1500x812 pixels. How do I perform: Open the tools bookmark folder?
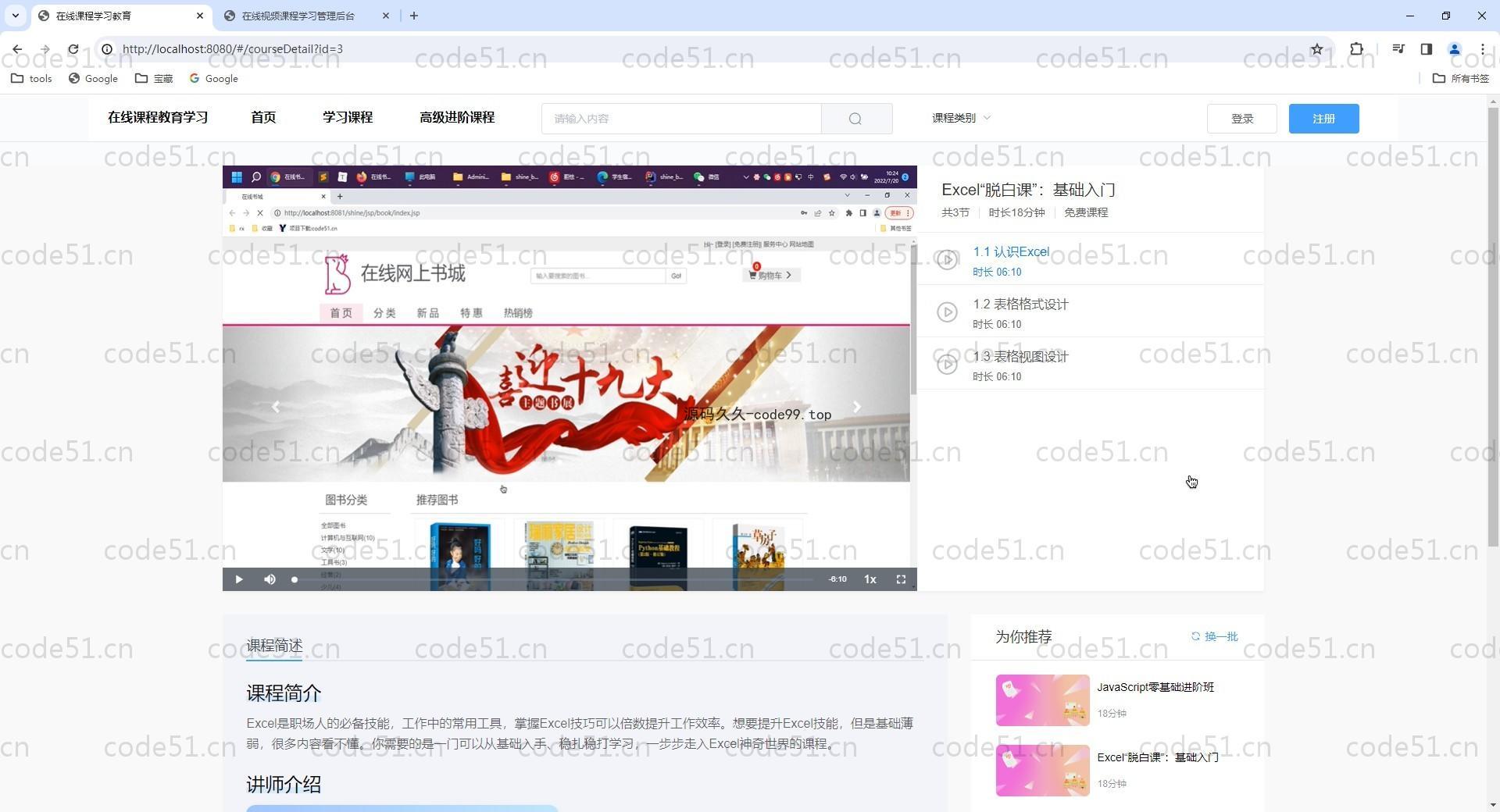coord(32,78)
